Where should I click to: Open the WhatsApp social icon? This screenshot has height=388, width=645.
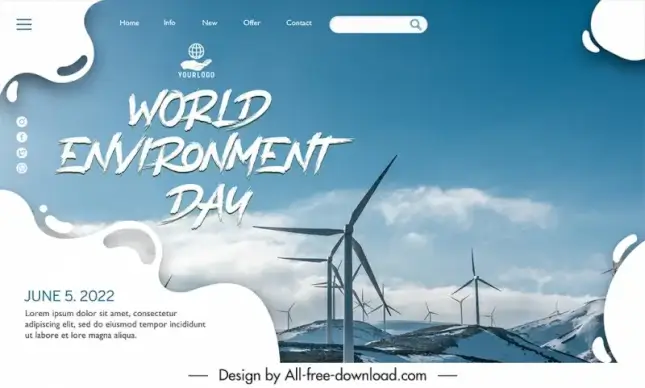pos(22,168)
